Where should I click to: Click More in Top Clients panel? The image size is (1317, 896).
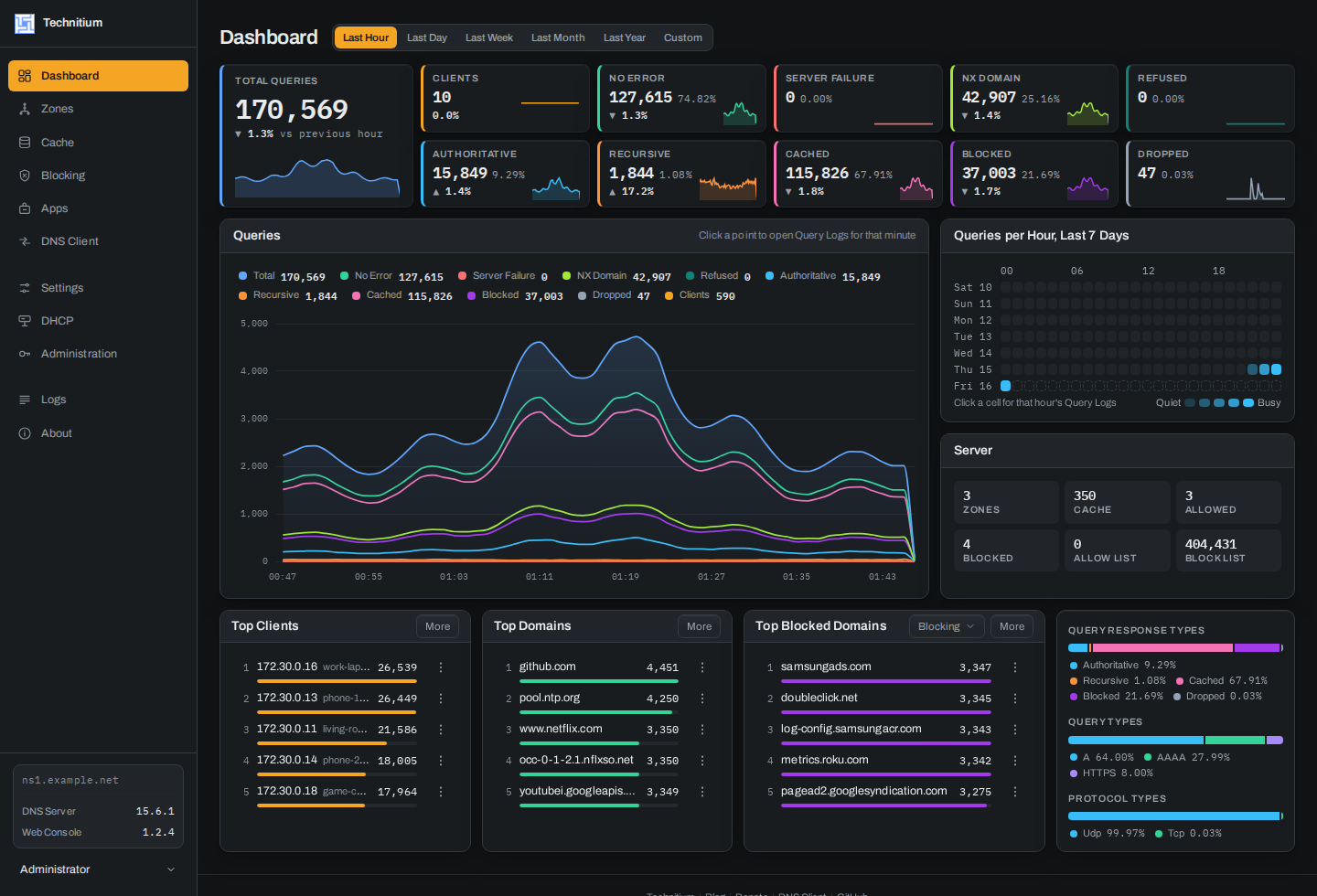point(438,626)
